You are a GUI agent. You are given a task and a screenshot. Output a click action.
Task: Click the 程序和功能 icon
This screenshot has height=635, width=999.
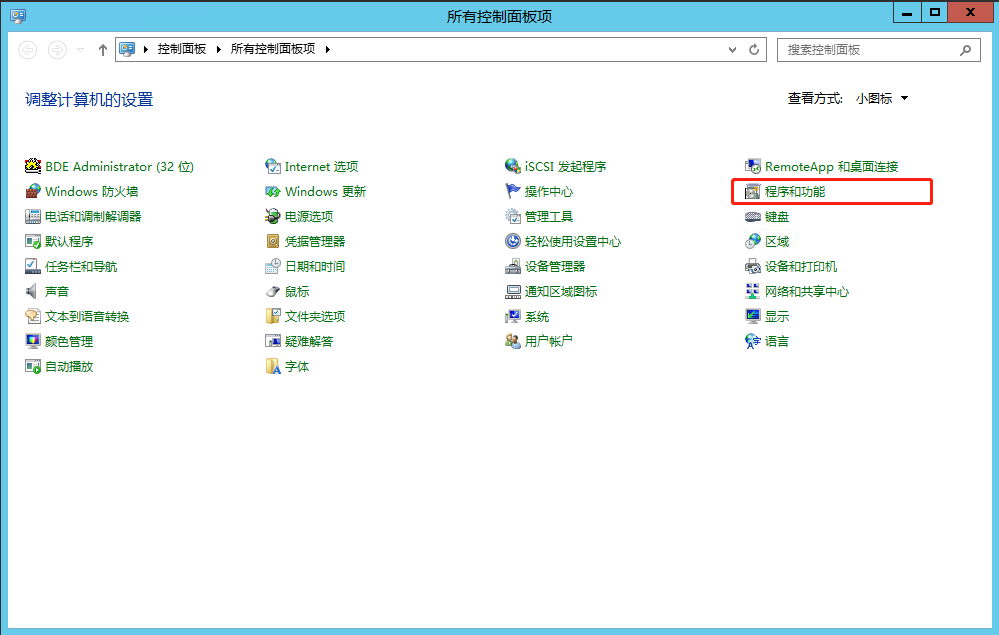tap(754, 192)
